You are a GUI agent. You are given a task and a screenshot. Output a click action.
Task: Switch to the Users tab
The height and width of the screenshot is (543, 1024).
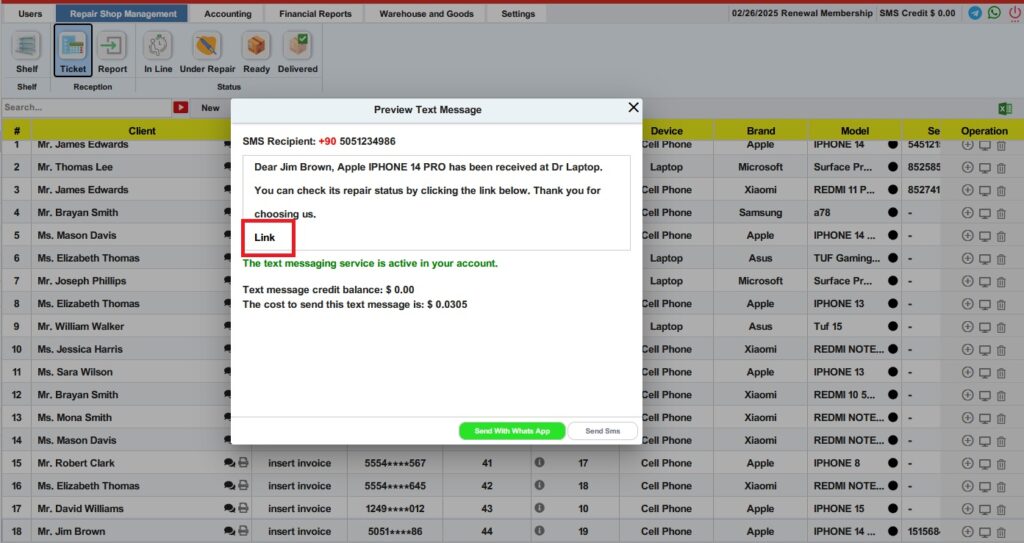click(30, 14)
